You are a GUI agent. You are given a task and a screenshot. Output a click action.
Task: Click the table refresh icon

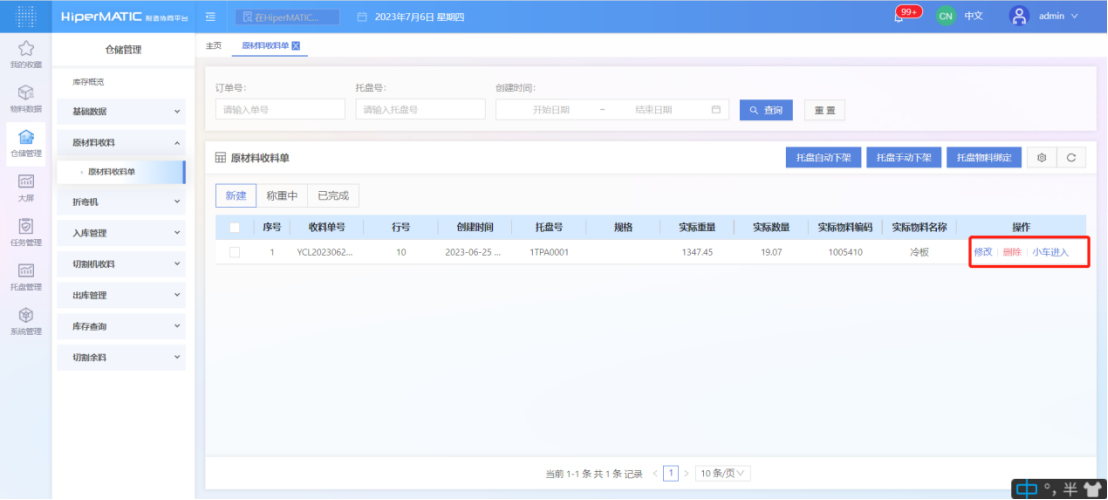point(1071,158)
